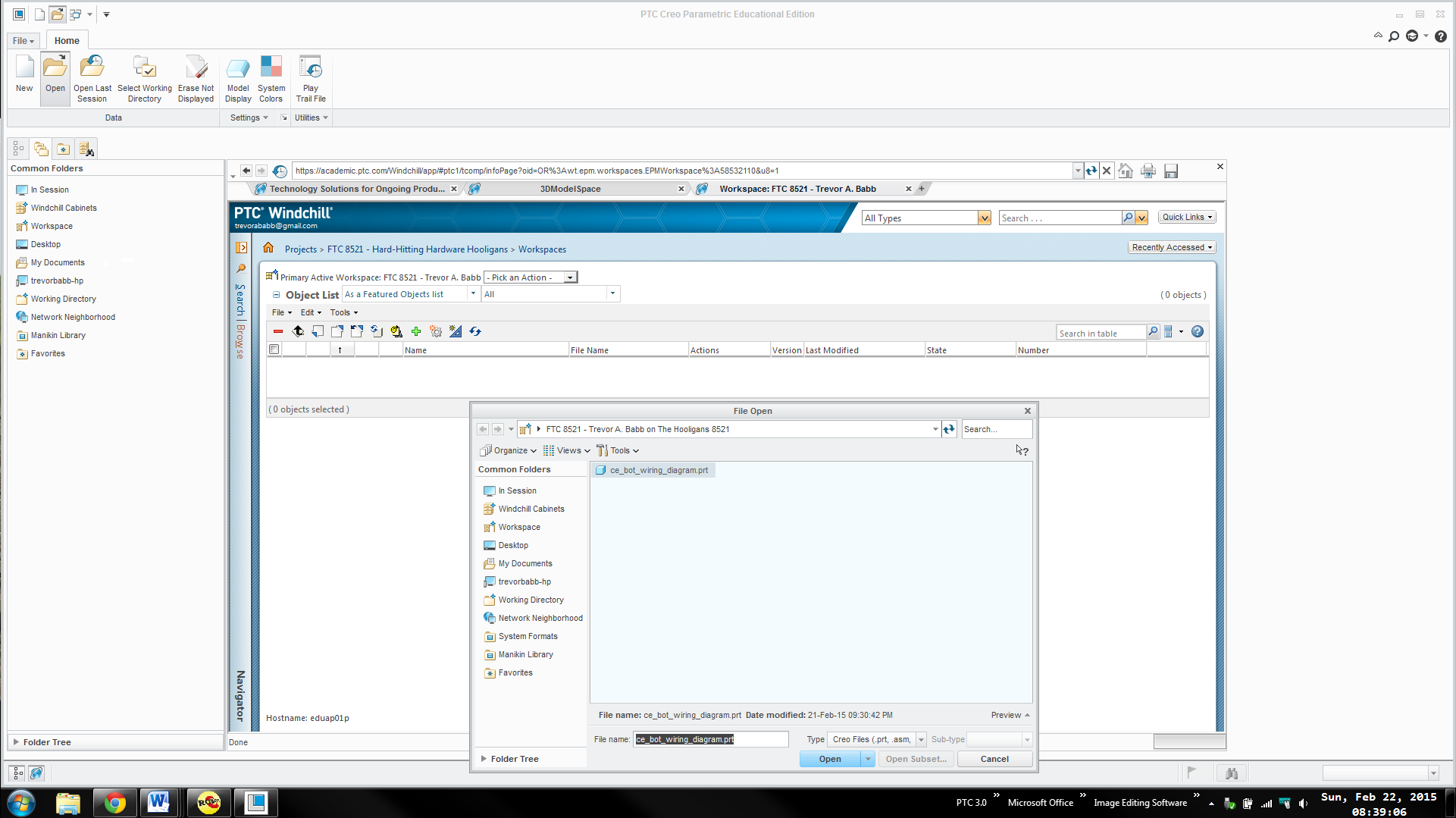Open the Tools menu in Object List
Image resolution: width=1456 pixels, height=818 pixels.
pos(343,312)
